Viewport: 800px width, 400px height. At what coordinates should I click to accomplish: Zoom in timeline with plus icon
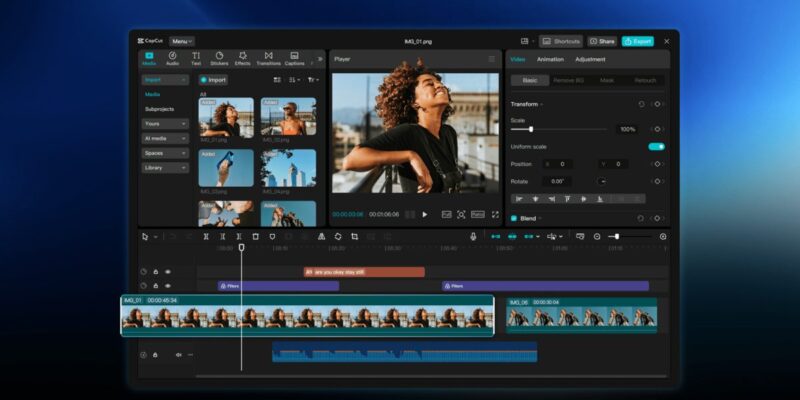coord(663,237)
